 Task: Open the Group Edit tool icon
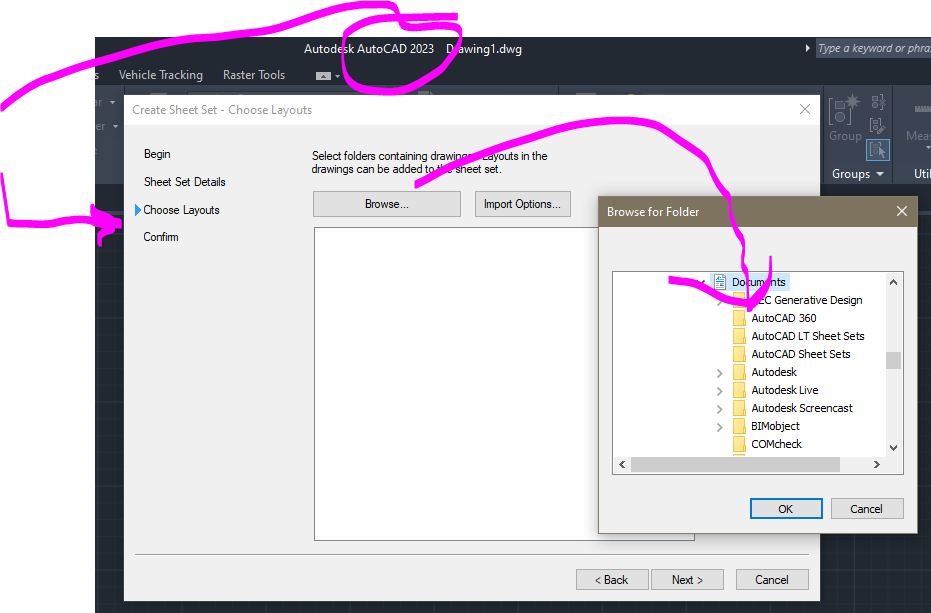[x=876, y=124]
